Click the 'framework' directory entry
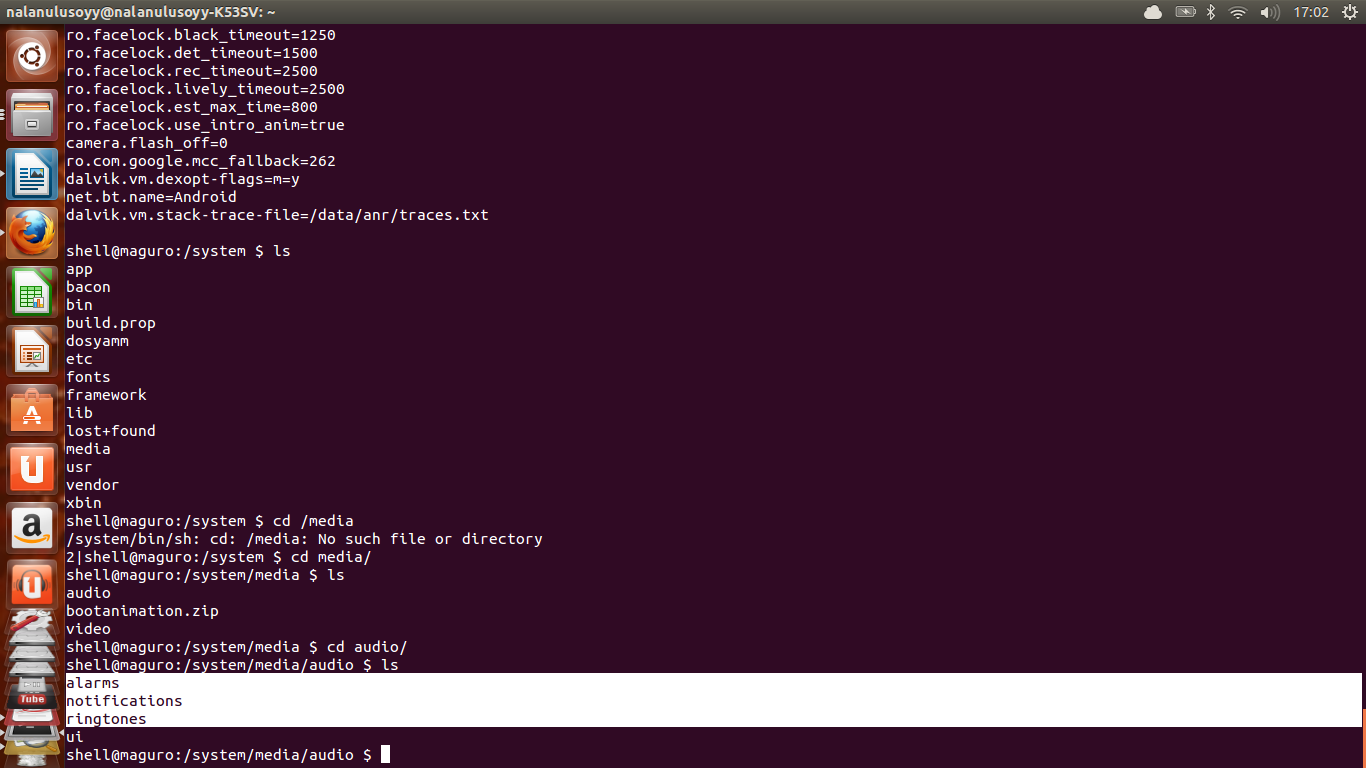The image size is (1366, 768). 106,395
